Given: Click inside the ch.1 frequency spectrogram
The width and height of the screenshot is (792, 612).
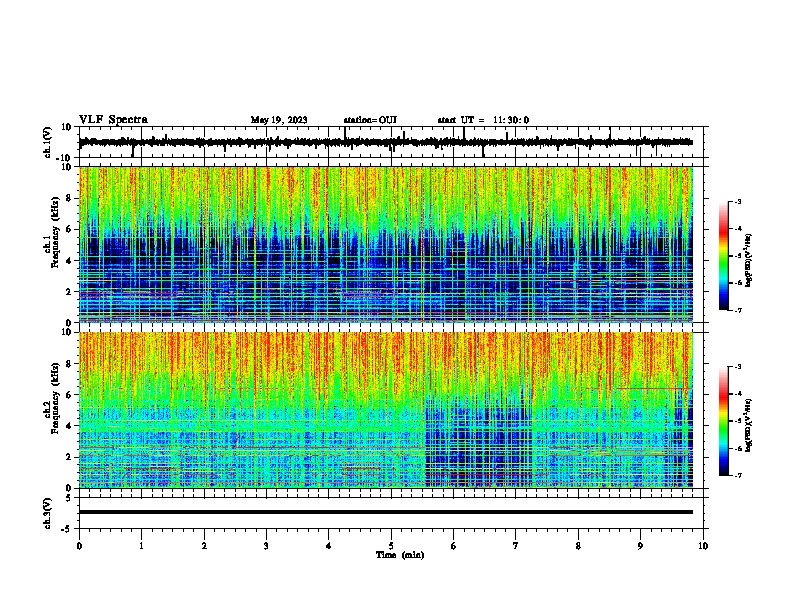Looking at the screenshot, I should [x=385, y=244].
